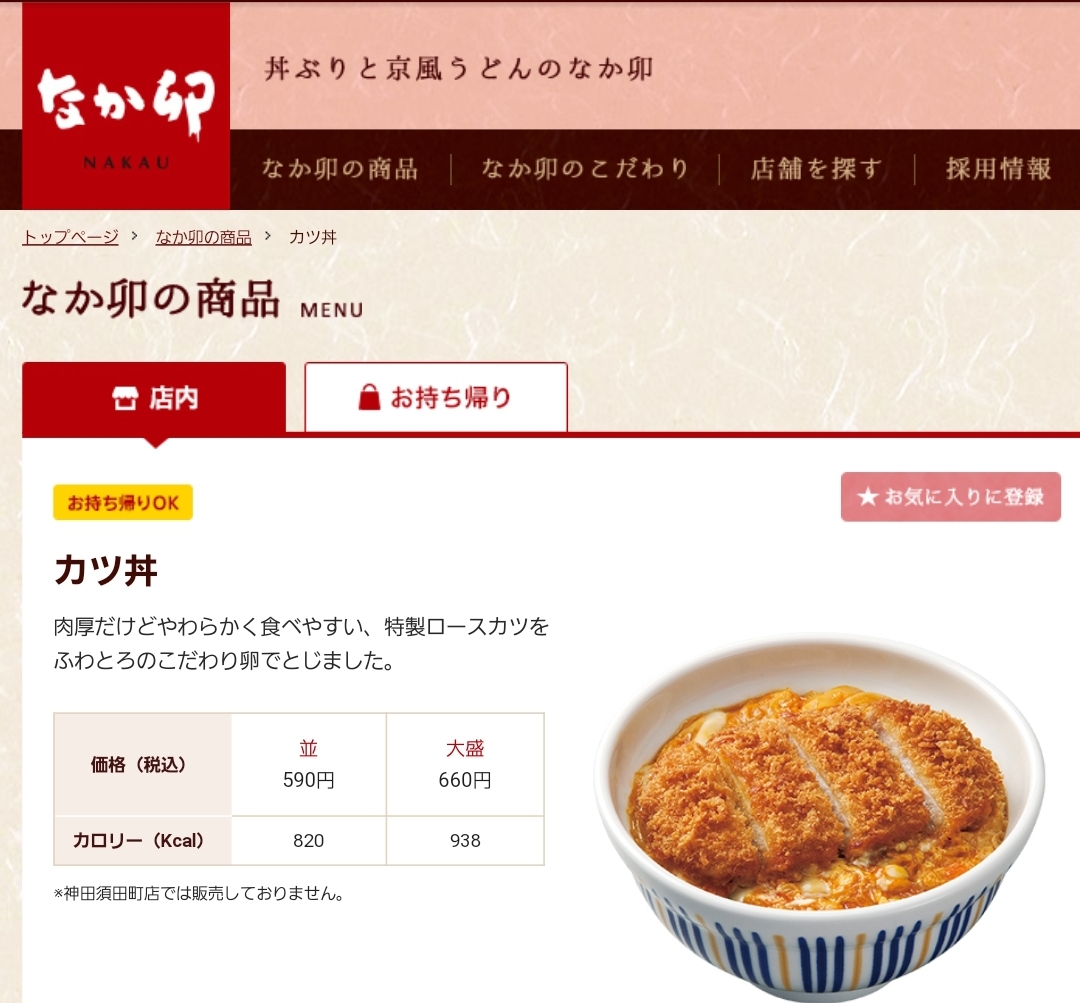Click the shop icon in the 店内 tab
Screen dimensions: 1080x1003
click(x=125, y=397)
